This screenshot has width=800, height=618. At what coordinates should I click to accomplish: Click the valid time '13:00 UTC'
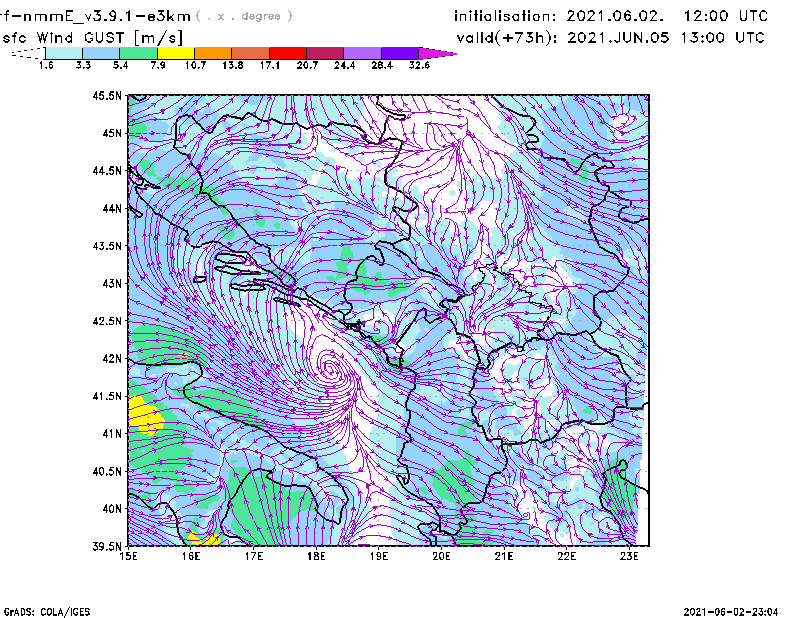[x=723, y=38]
